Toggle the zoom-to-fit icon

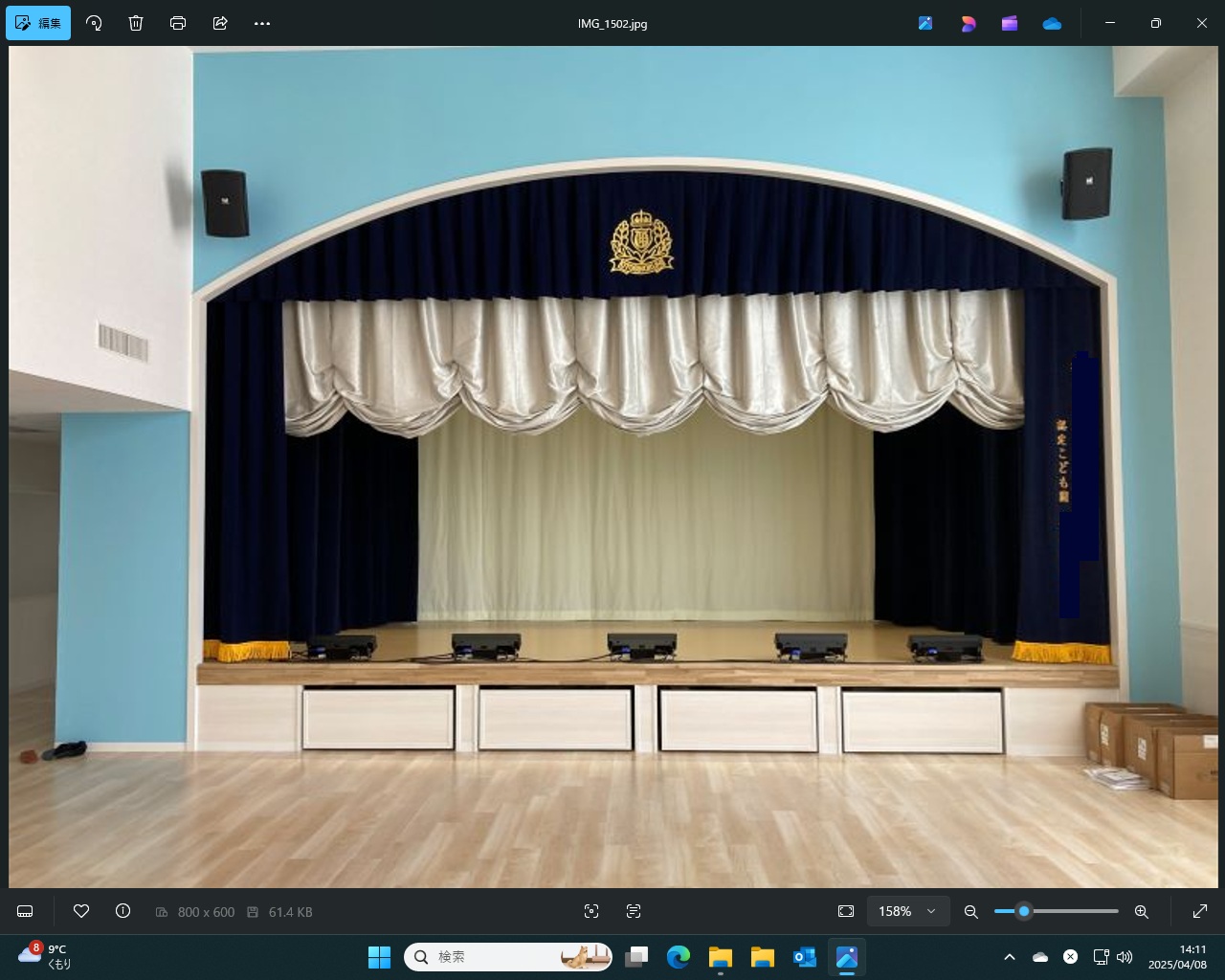(846, 912)
